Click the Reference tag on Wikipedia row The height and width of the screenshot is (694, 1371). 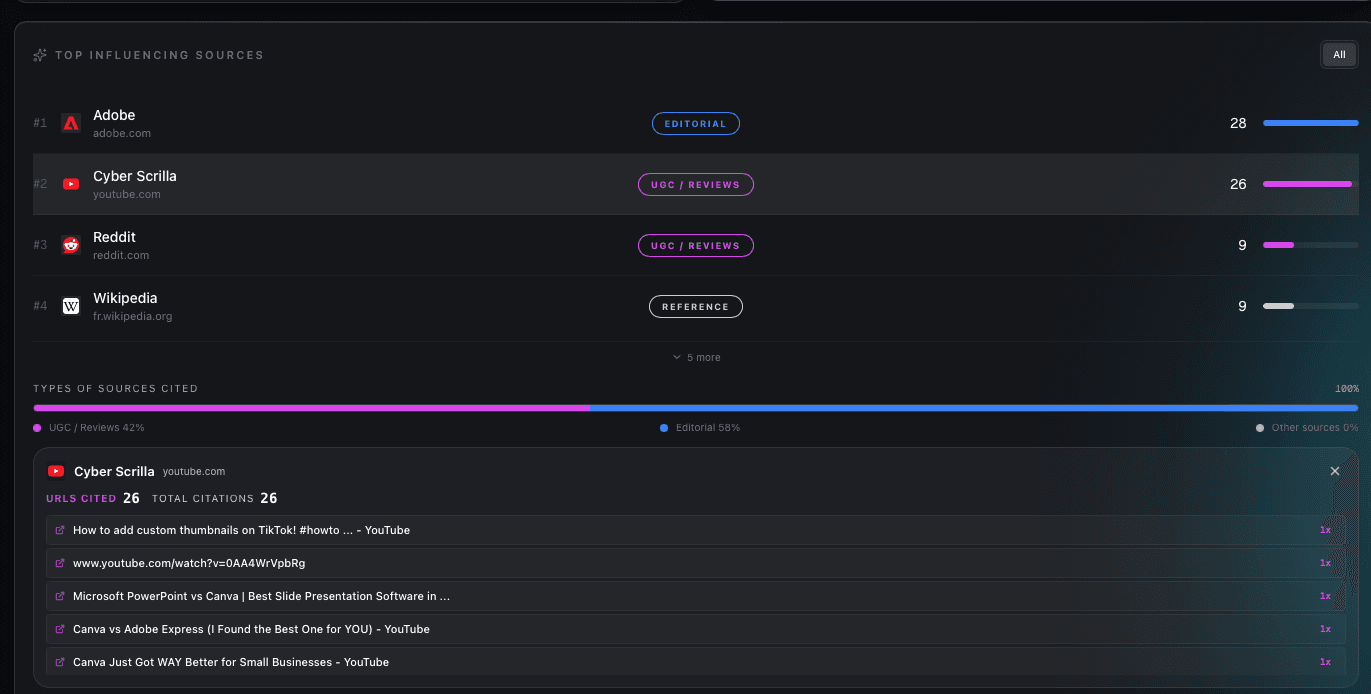695,307
